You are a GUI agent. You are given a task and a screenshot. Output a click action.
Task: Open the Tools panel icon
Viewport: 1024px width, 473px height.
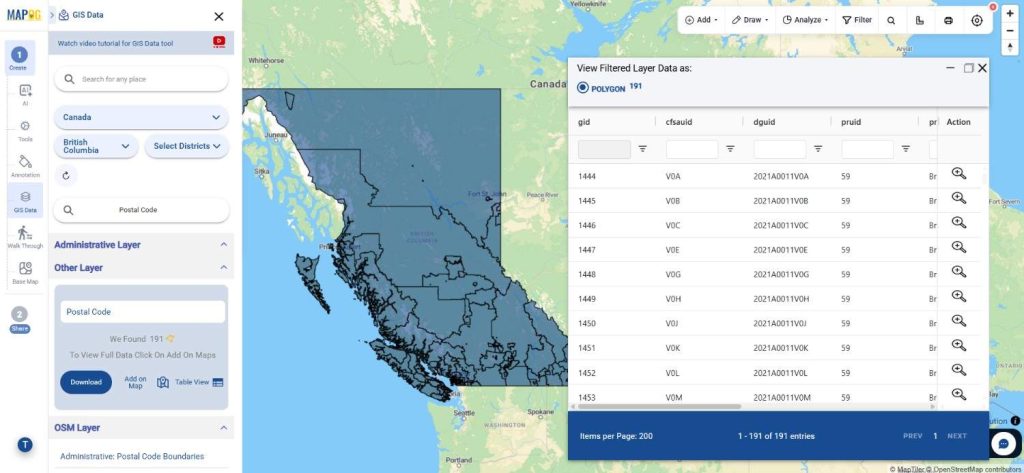pyautogui.click(x=25, y=130)
